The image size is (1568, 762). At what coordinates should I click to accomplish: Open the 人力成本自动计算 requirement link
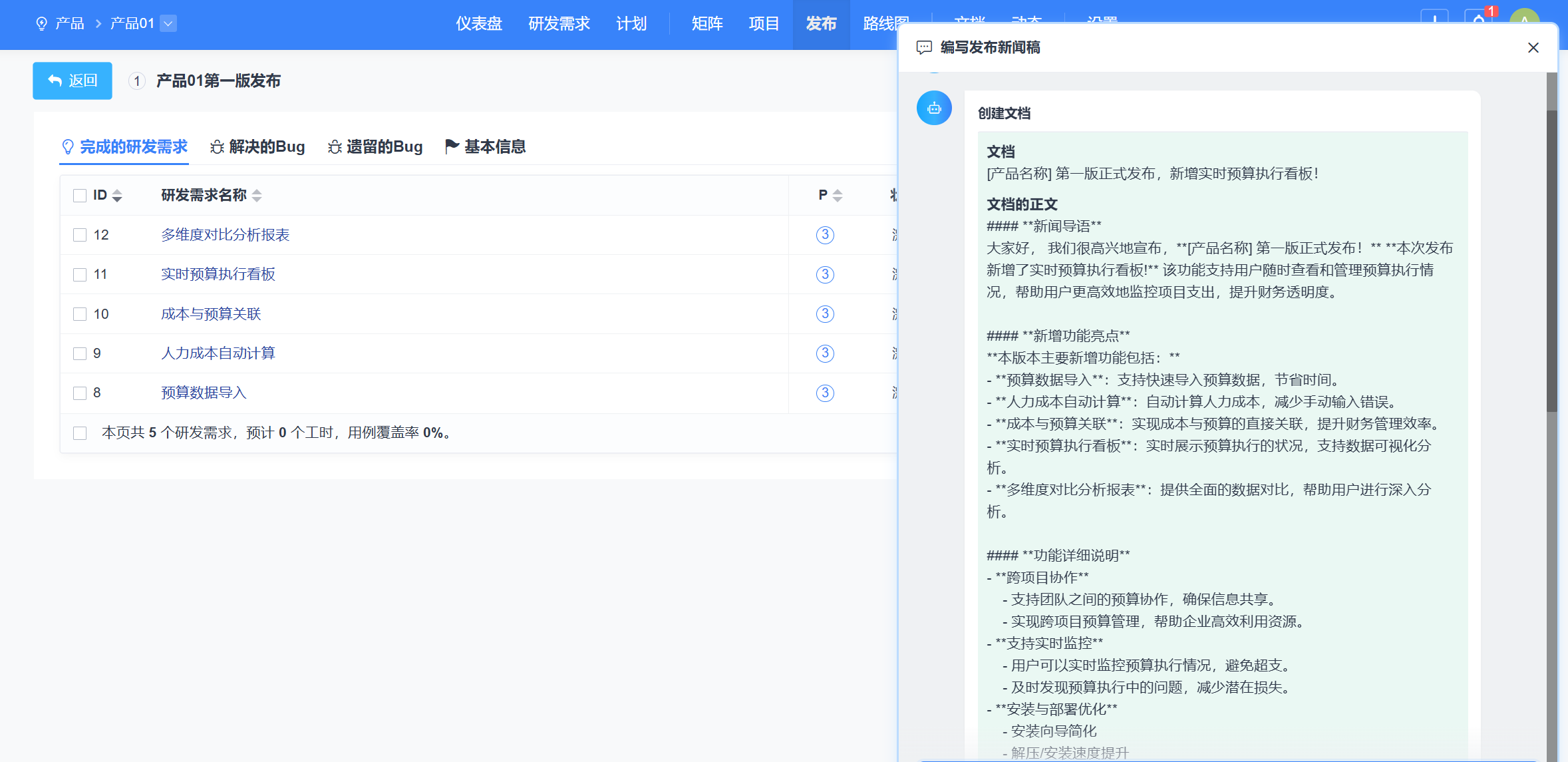pyautogui.click(x=218, y=353)
